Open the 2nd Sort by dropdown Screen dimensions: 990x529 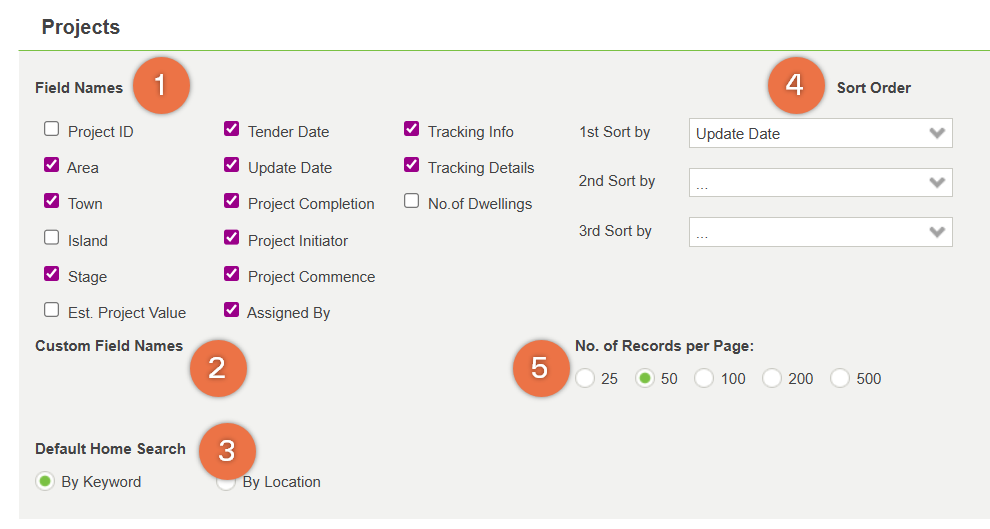point(820,182)
